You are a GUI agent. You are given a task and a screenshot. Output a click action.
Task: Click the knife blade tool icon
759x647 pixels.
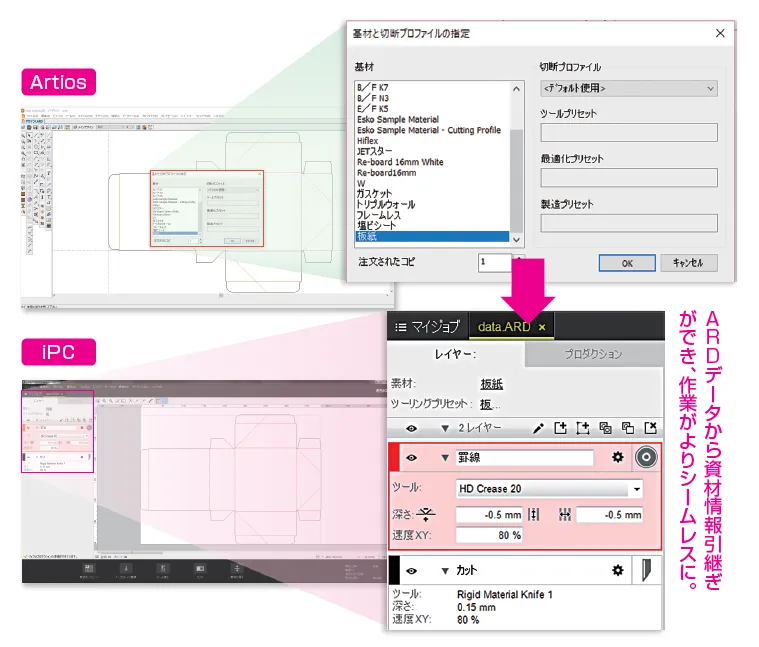(647, 570)
